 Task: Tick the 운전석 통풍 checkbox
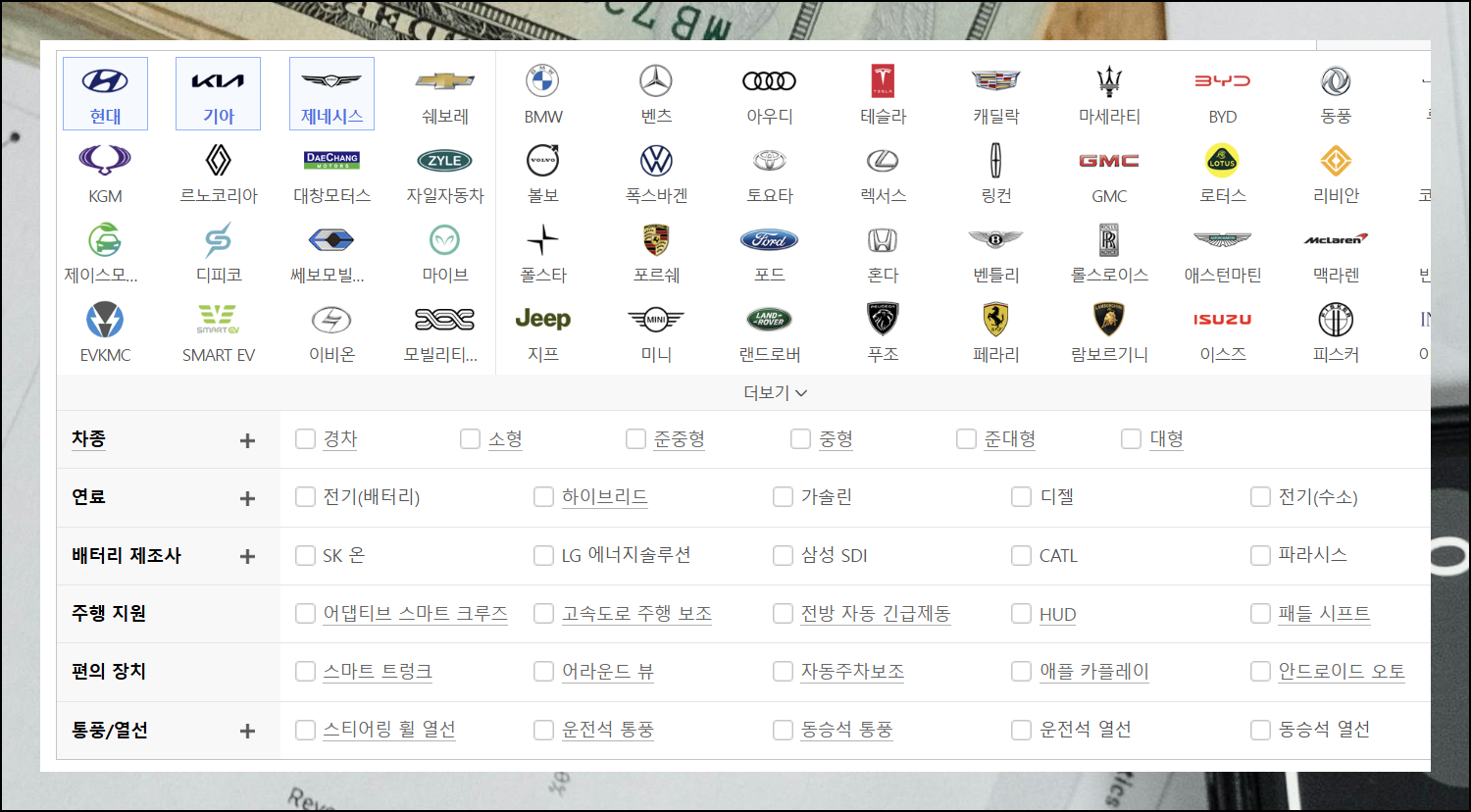click(543, 730)
